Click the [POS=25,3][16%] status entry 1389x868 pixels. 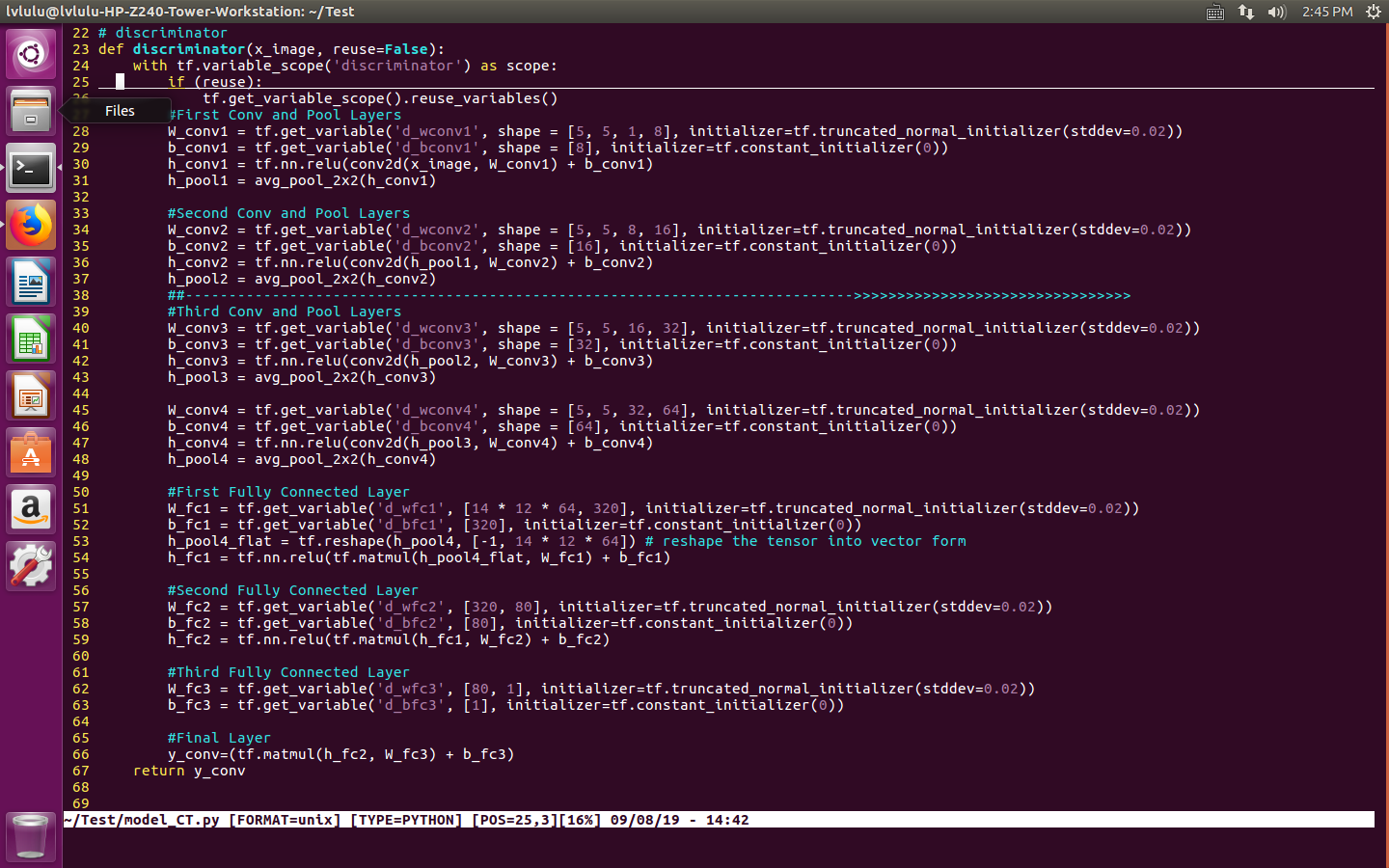click(536, 820)
